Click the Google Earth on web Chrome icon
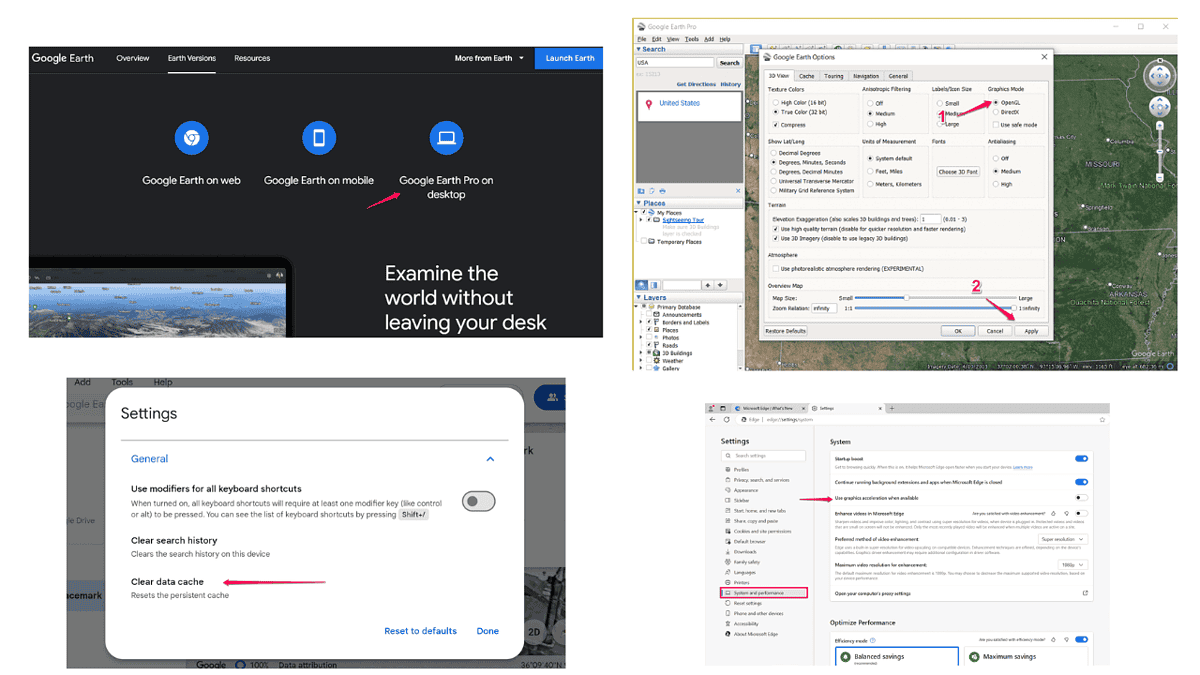1200x675 pixels. (191, 137)
